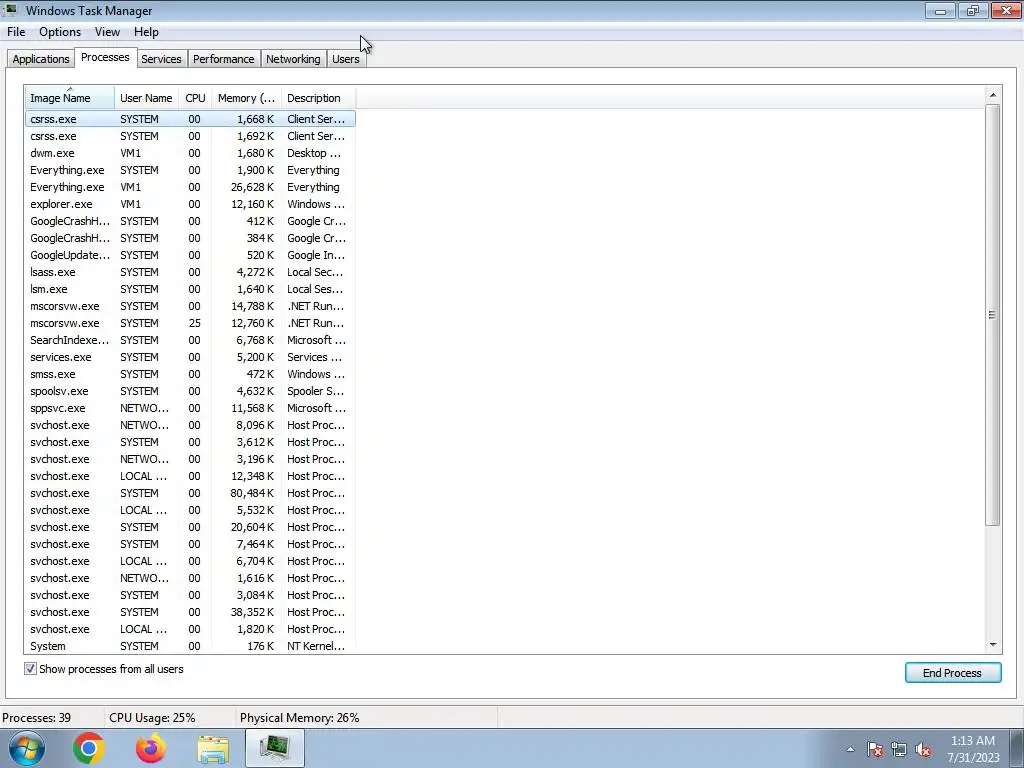Viewport: 1024px width, 768px height.
Task: Open the View menu
Action: [x=107, y=32]
